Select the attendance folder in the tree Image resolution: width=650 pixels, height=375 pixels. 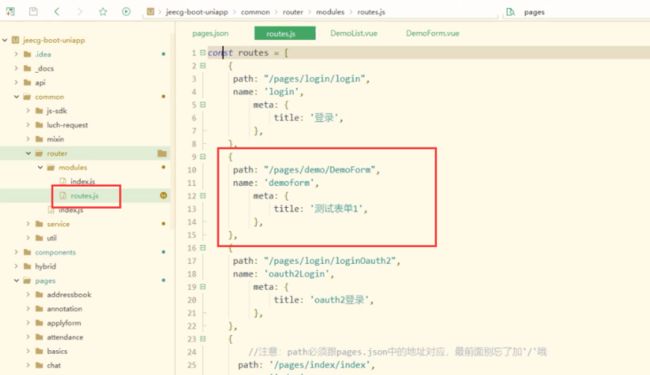[x=65, y=337]
